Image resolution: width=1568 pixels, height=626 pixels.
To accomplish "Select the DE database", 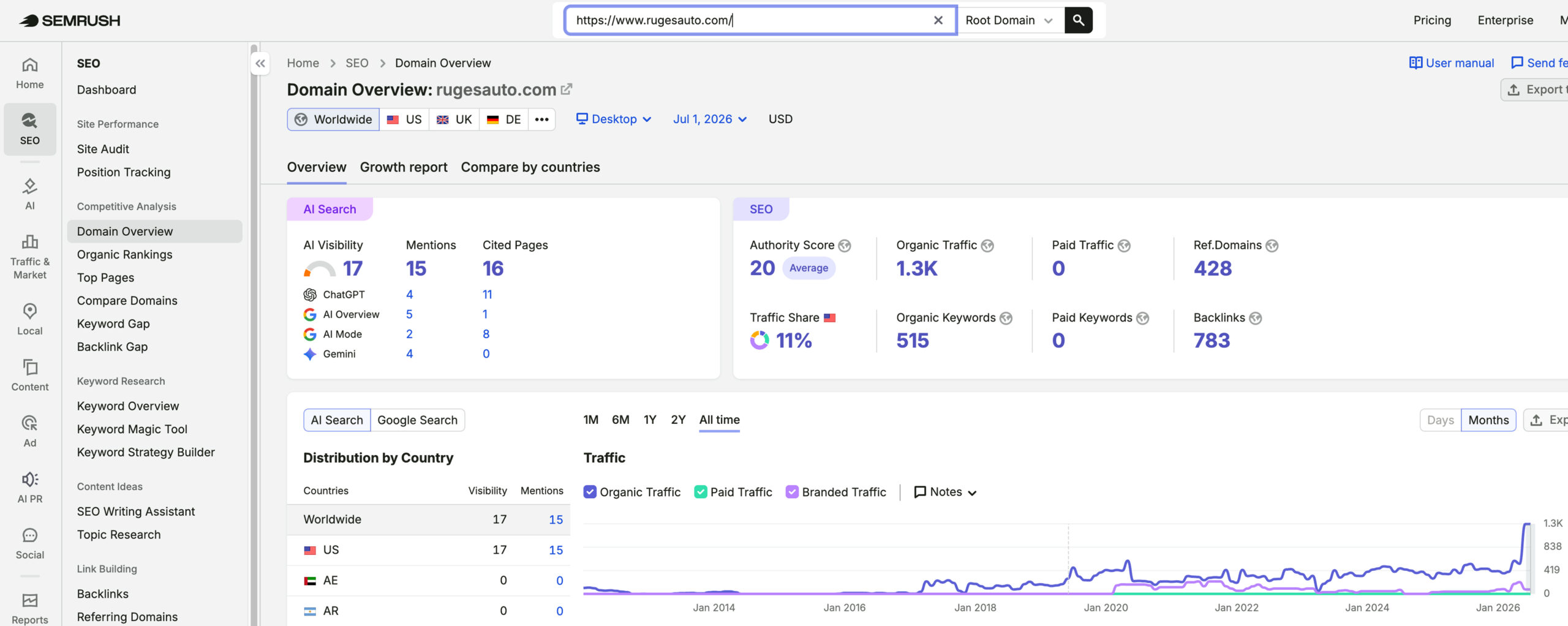I will point(504,119).
